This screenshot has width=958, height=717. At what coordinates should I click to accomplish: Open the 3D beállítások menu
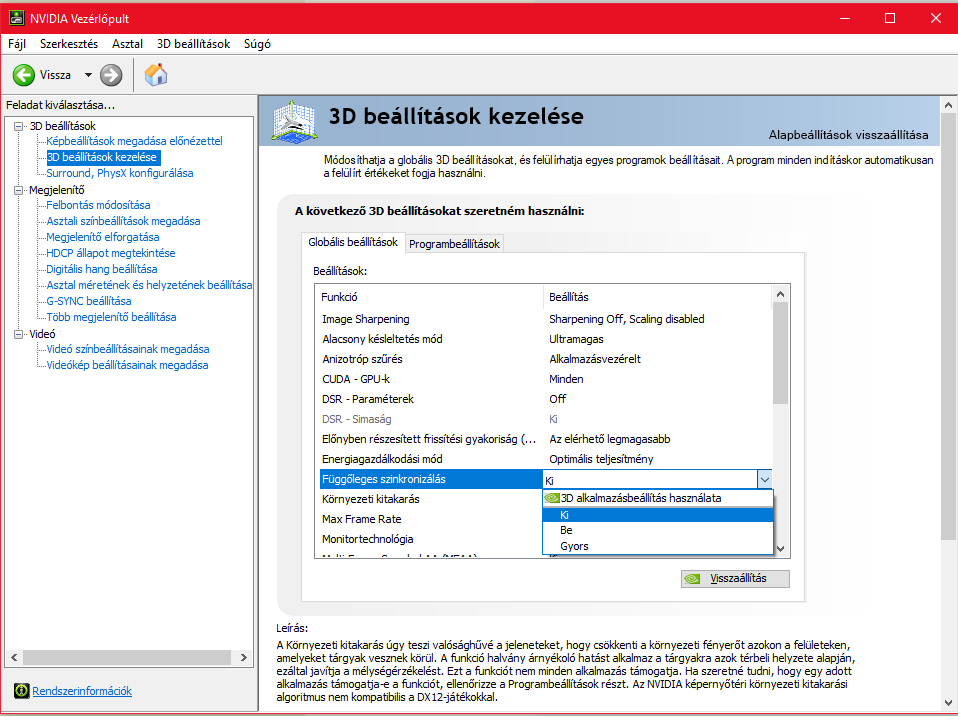194,44
